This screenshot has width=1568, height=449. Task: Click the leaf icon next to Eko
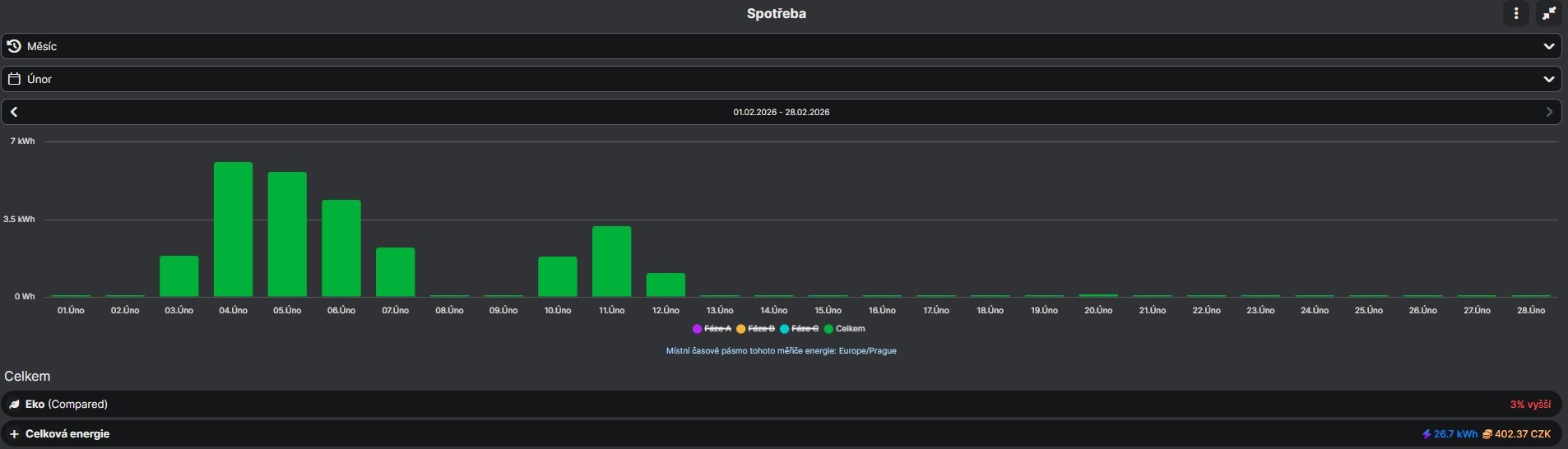(x=14, y=405)
